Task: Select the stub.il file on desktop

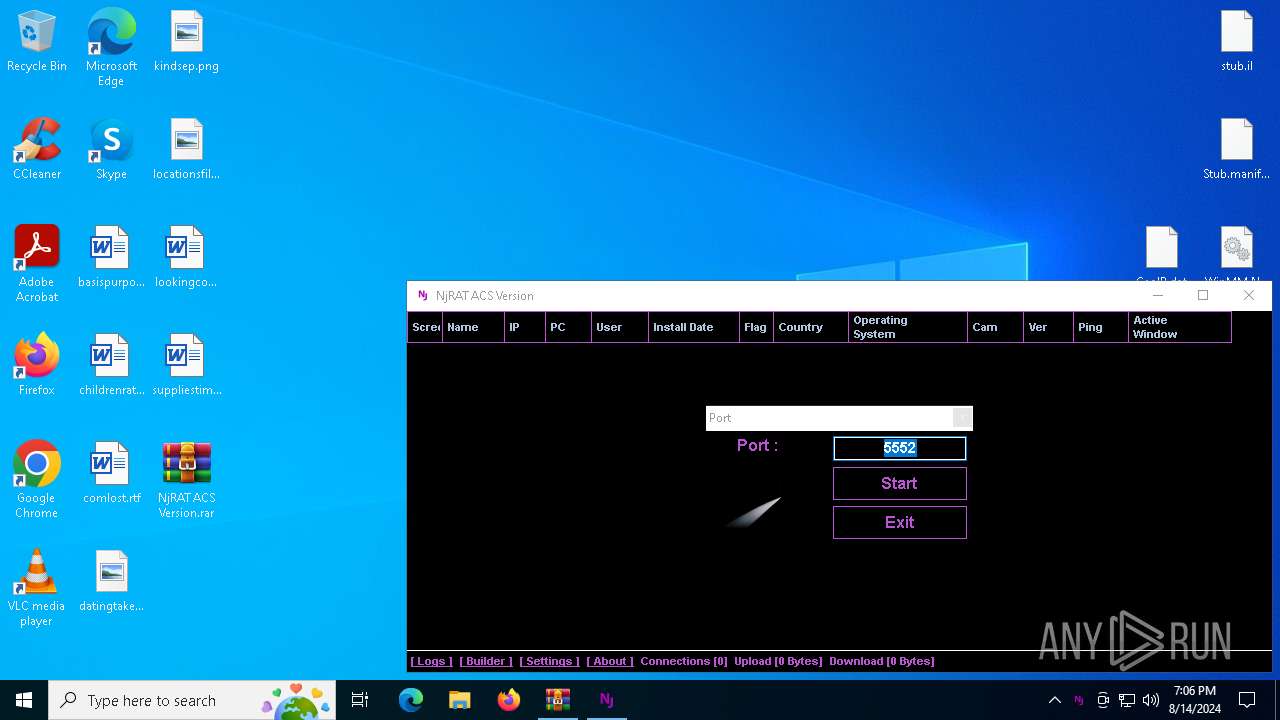Action: pyautogui.click(x=1237, y=42)
